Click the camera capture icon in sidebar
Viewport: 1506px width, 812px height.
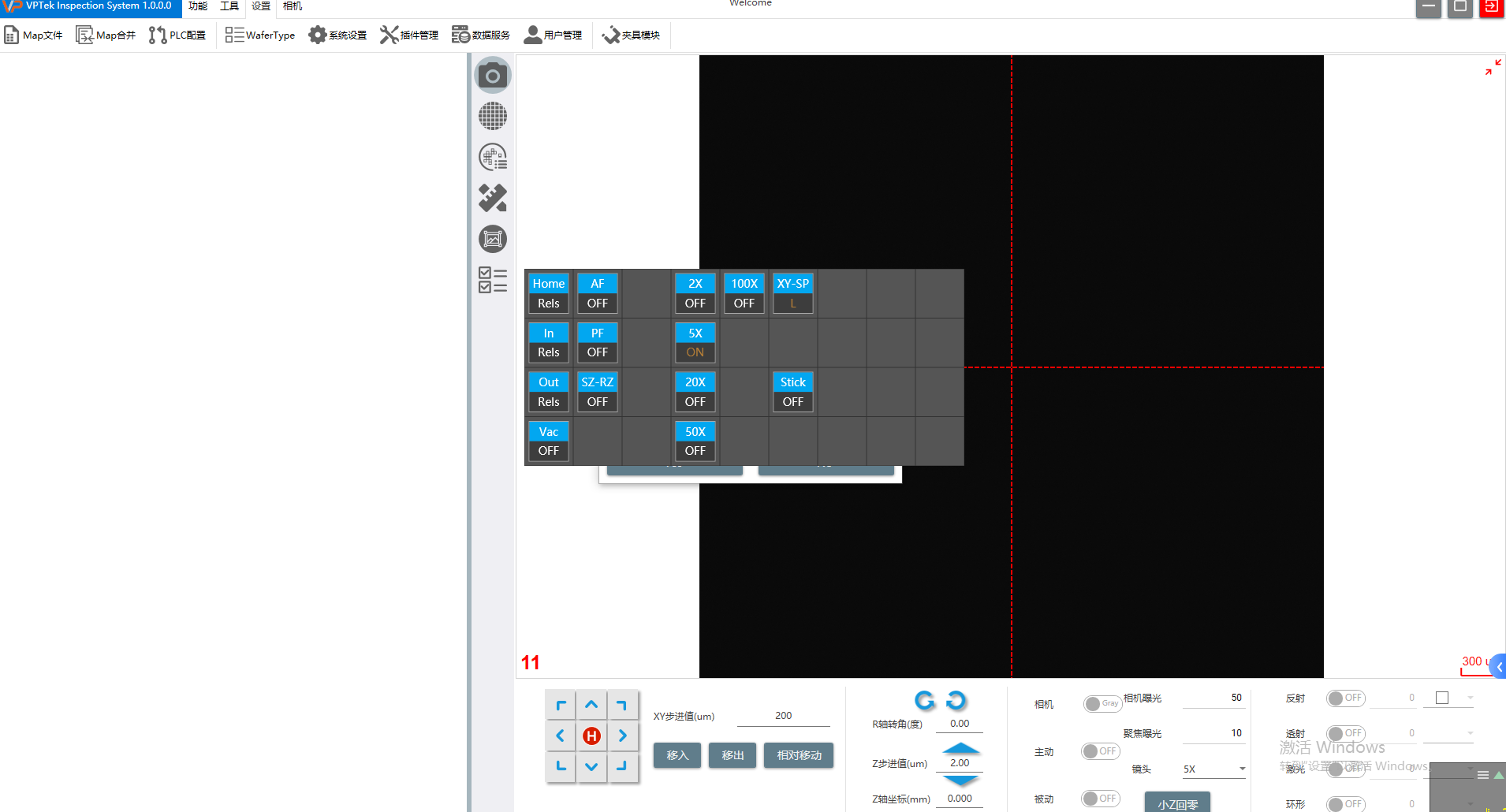tap(493, 76)
